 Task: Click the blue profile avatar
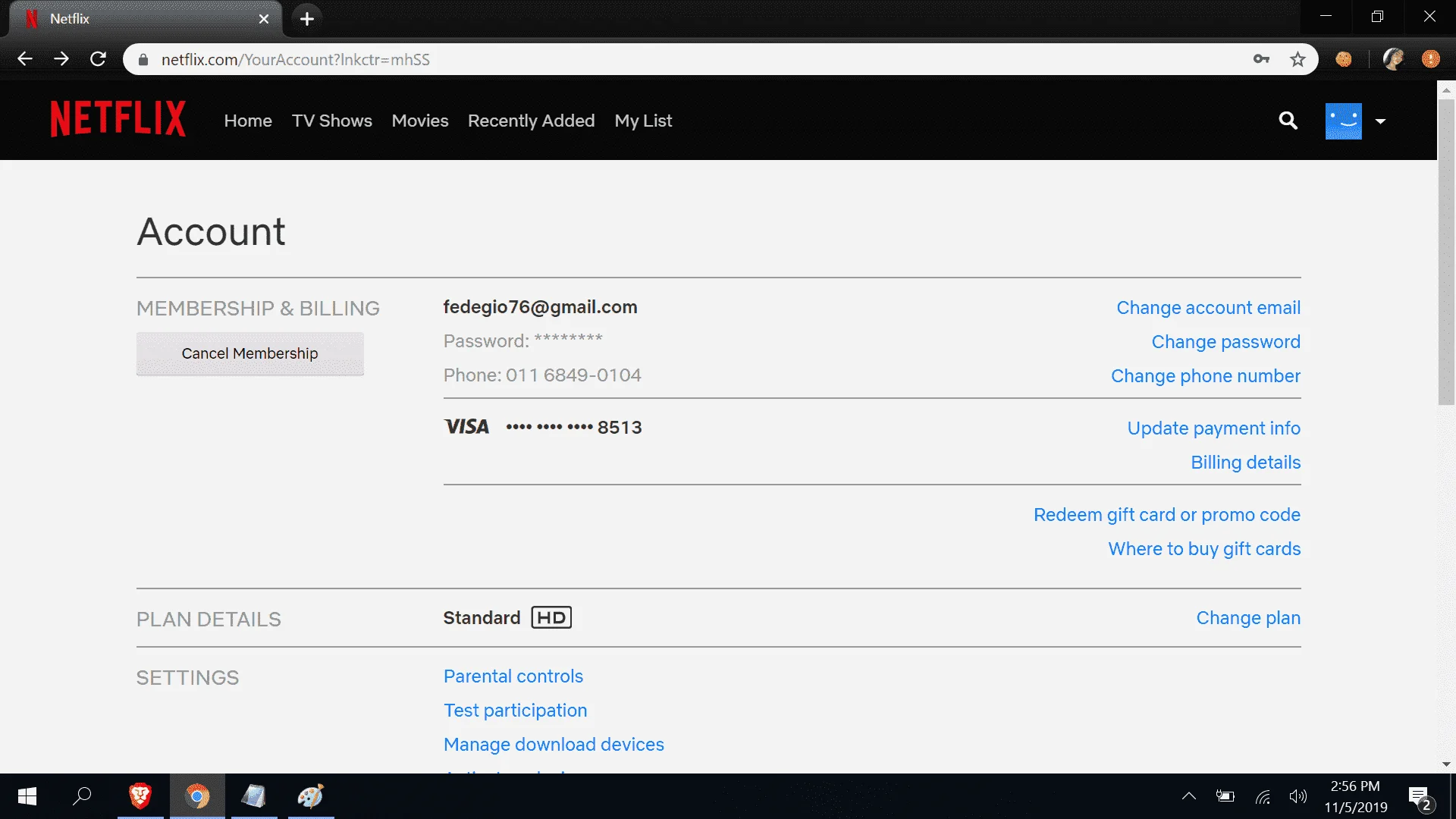[x=1343, y=121]
